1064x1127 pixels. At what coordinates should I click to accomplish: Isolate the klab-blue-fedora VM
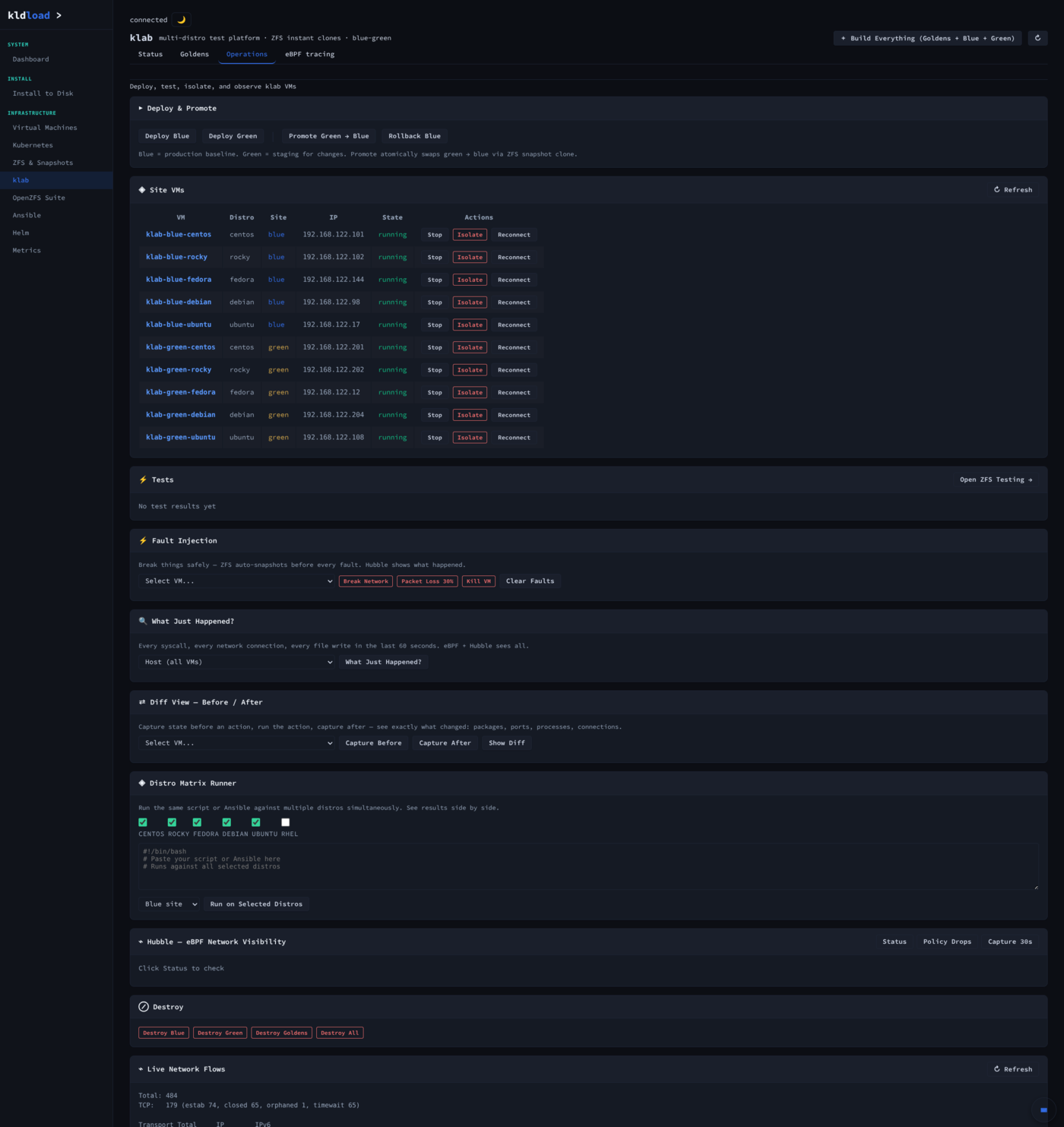(x=470, y=280)
